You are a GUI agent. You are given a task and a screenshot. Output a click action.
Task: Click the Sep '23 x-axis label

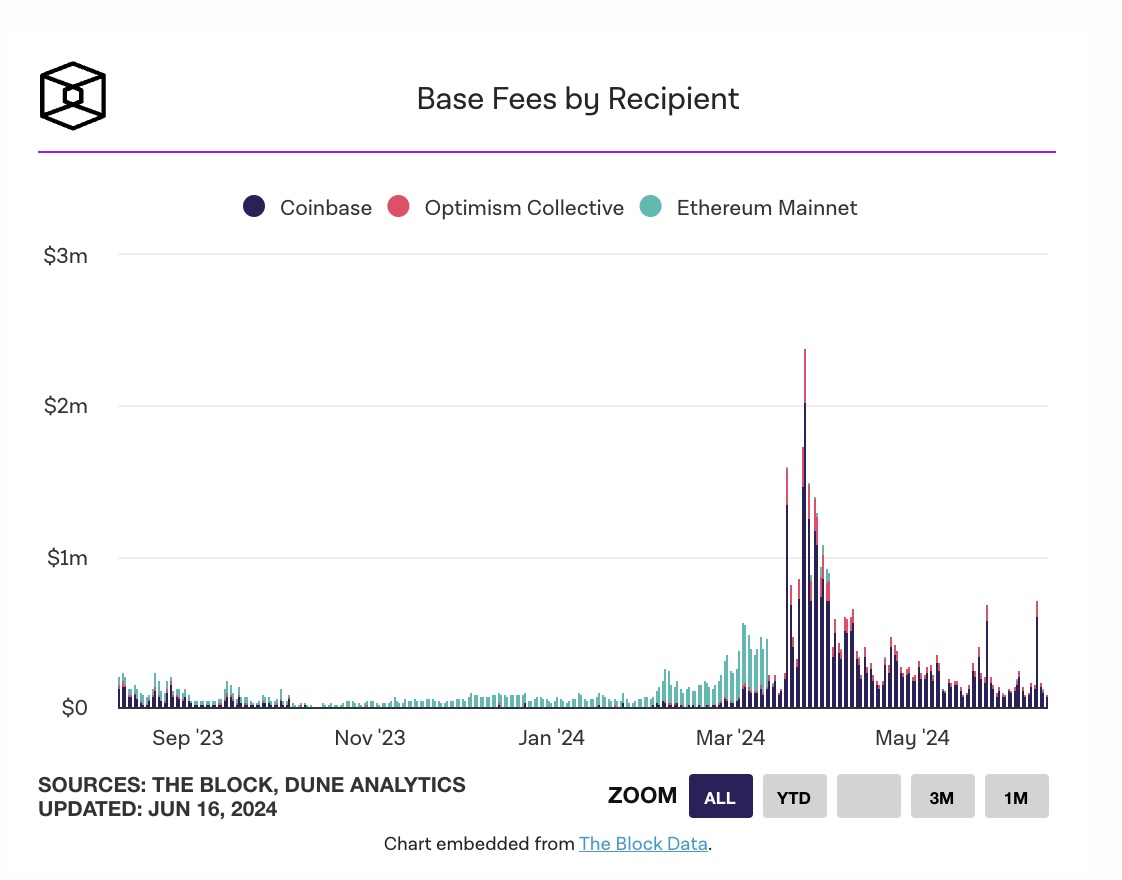click(187, 738)
